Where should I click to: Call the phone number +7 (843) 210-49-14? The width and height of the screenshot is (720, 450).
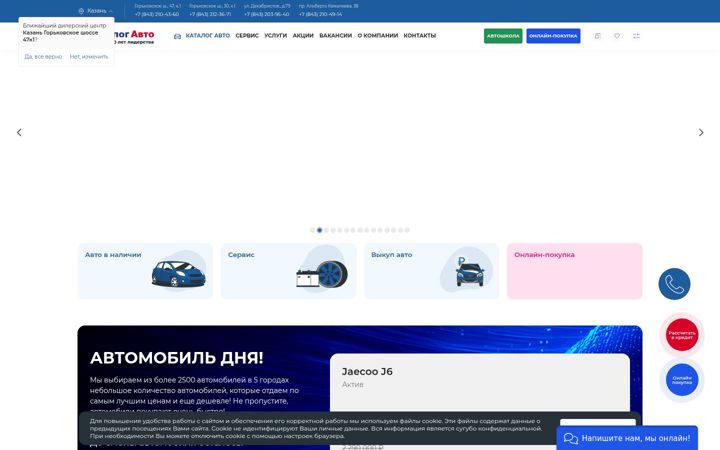(321, 14)
